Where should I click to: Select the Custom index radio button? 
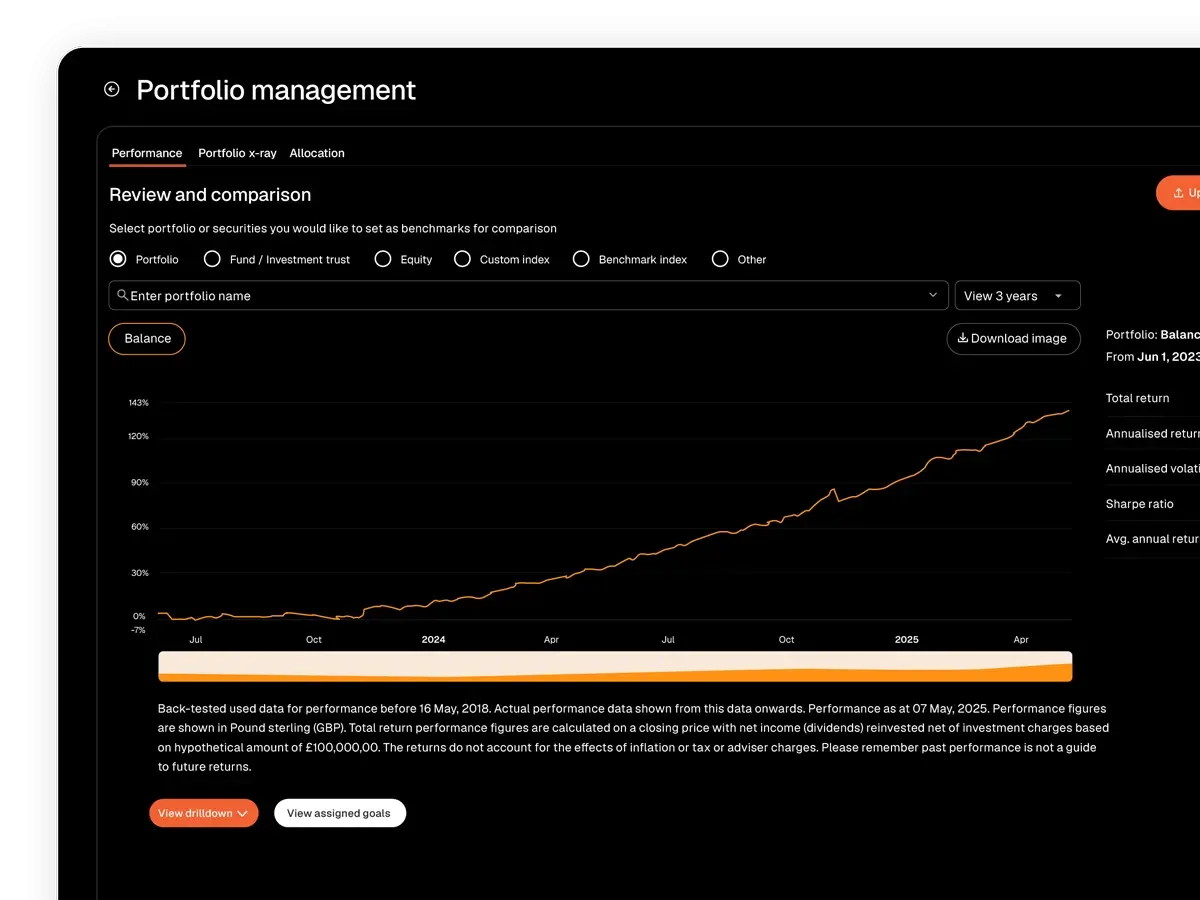[x=462, y=259]
